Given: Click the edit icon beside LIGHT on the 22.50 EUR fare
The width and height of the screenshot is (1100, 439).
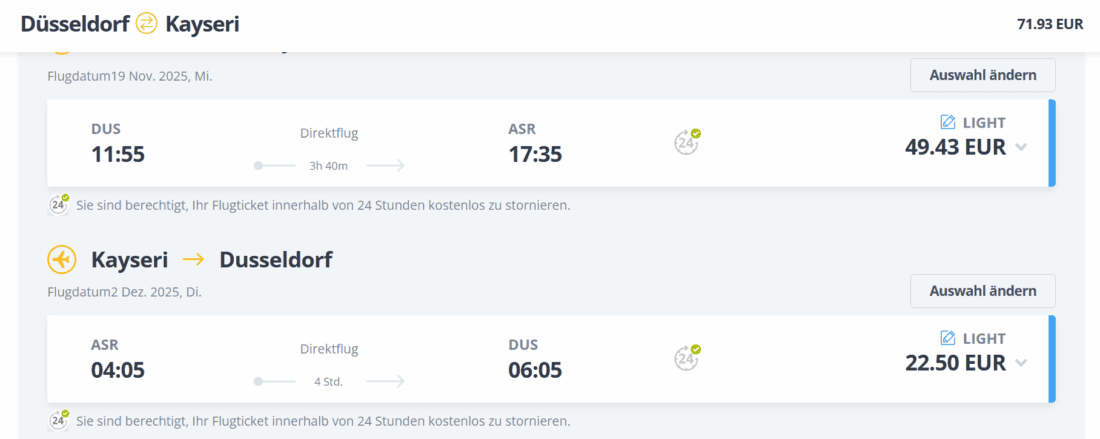Looking at the screenshot, I should point(948,338).
